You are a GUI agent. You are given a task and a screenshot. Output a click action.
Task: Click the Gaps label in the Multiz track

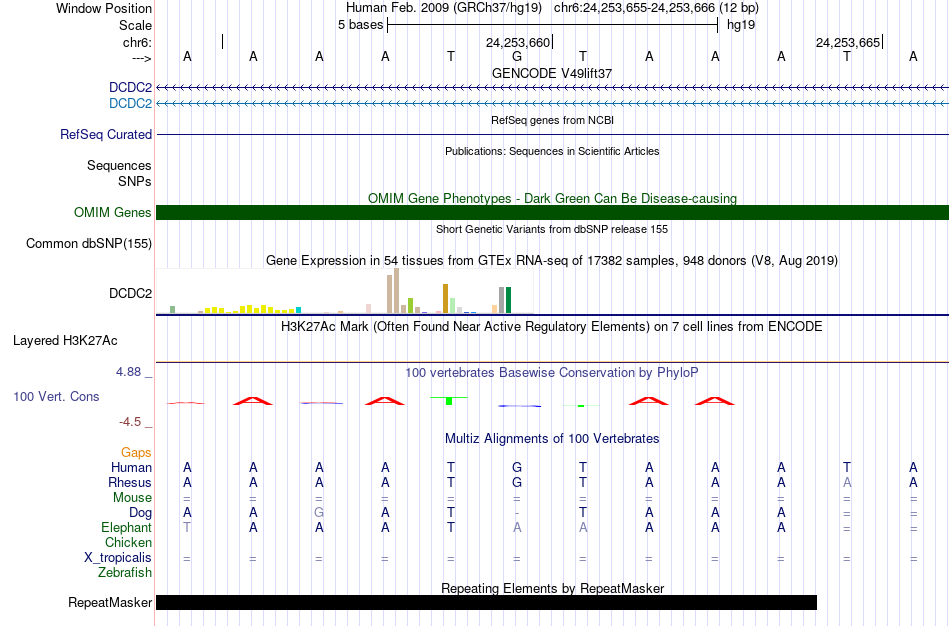pyautogui.click(x=136, y=453)
